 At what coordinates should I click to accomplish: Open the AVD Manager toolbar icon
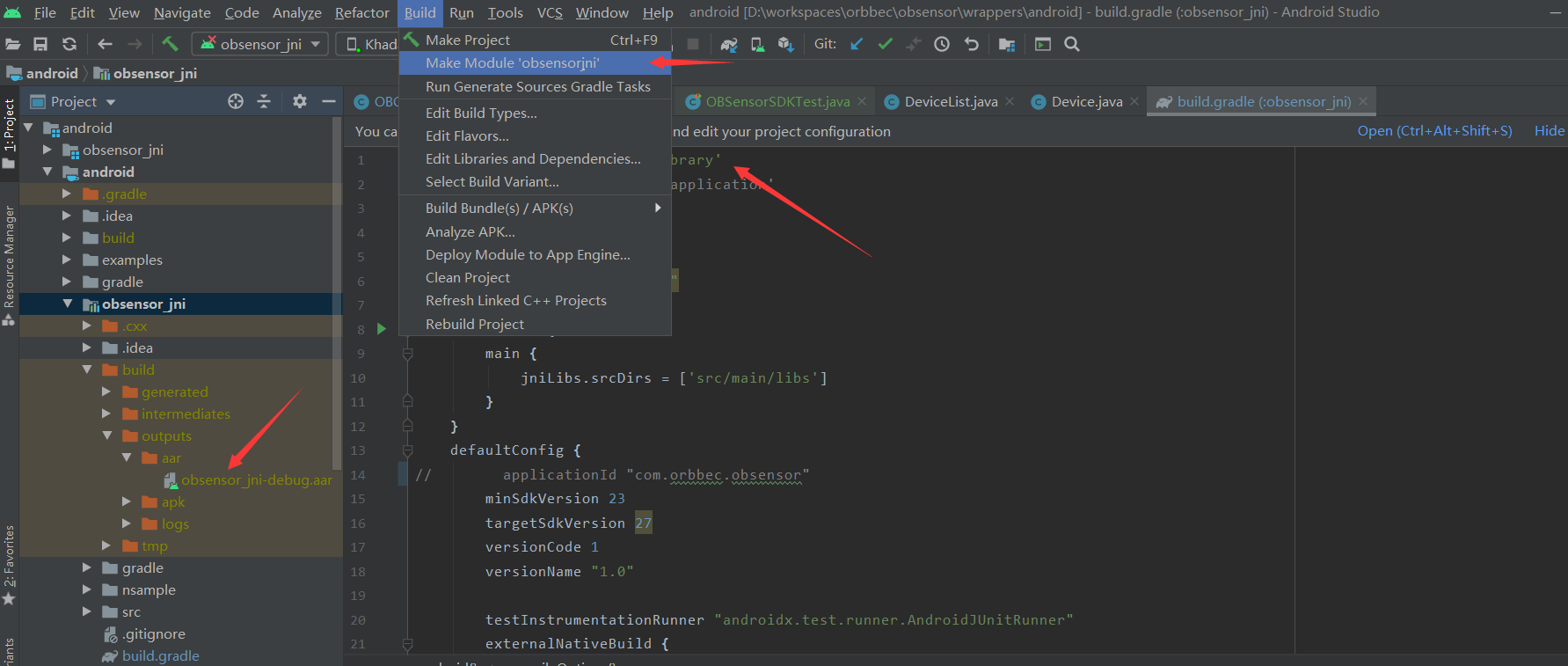(x=757, y=44)
